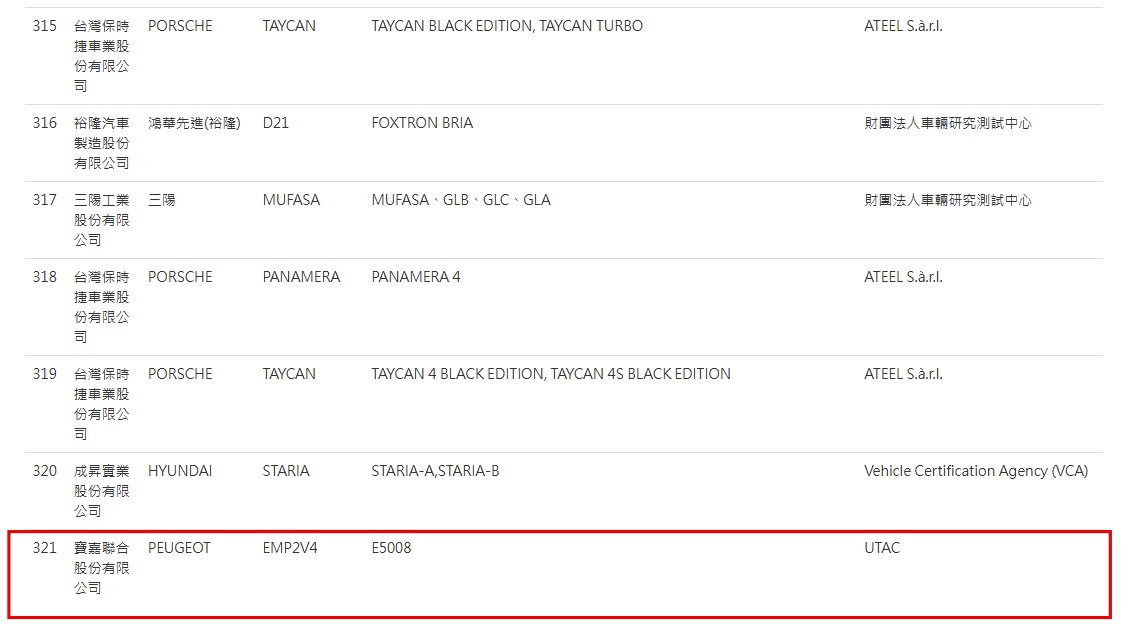The height and width of the screenshot is (636, 1131).
Task: Select the row number 318 cell
Action: click(x=45, y=277)
